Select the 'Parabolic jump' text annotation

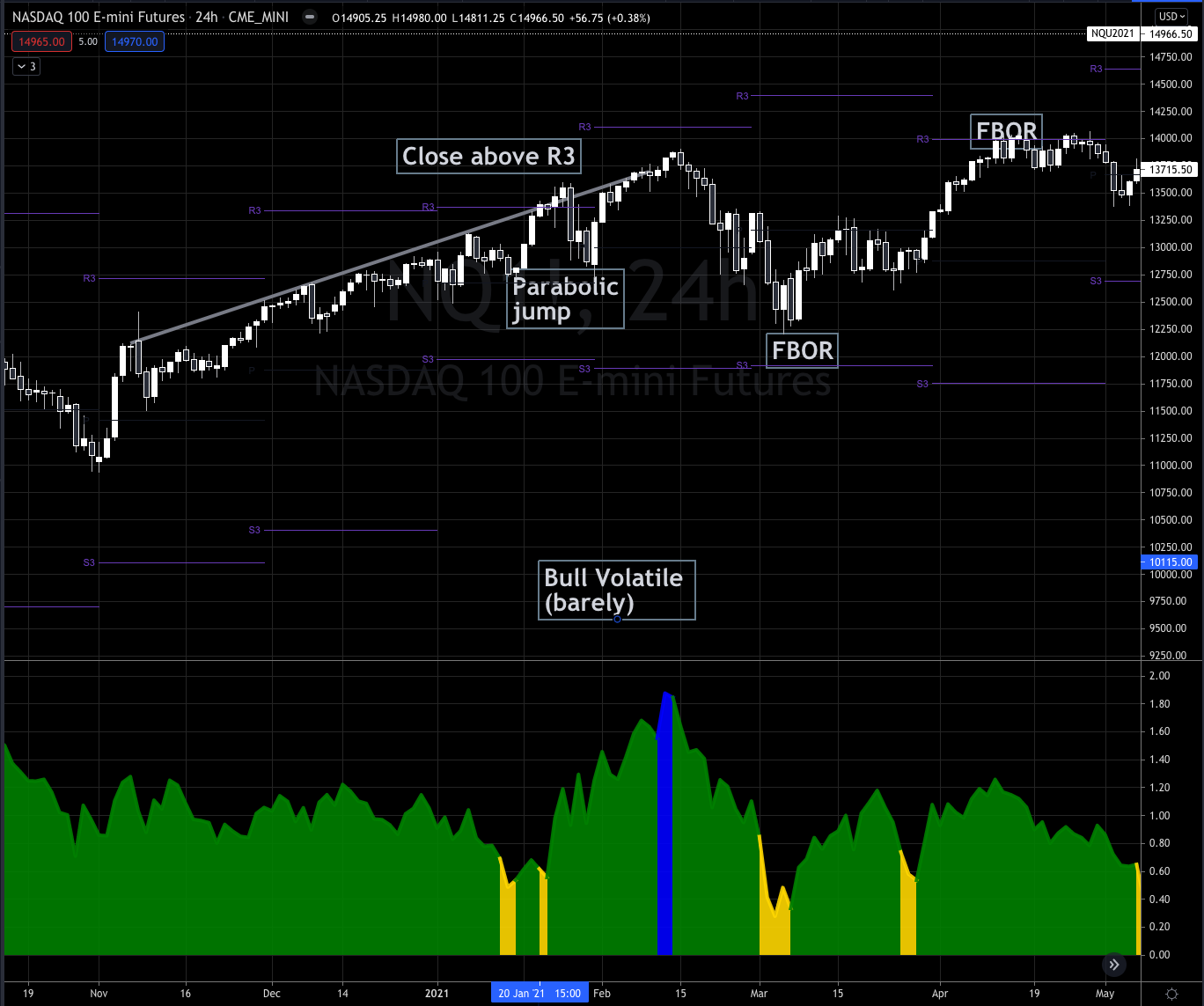(x=565, y=298)
